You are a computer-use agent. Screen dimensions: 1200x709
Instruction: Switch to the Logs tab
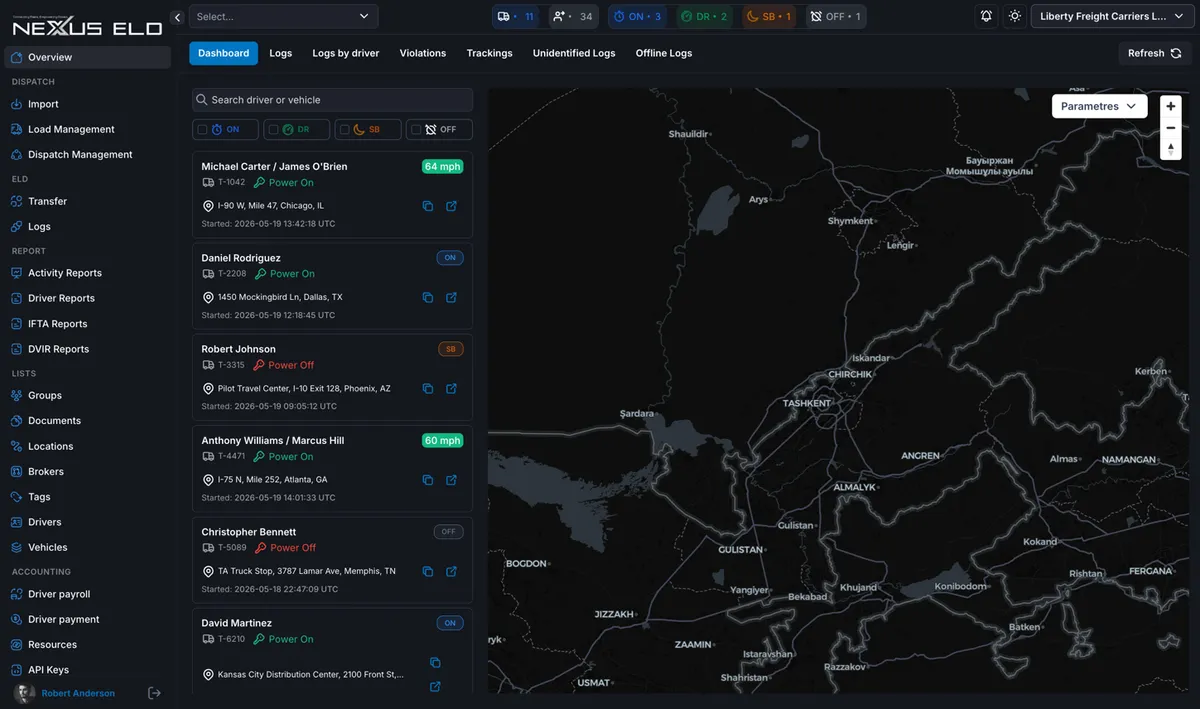coord(281,53)
